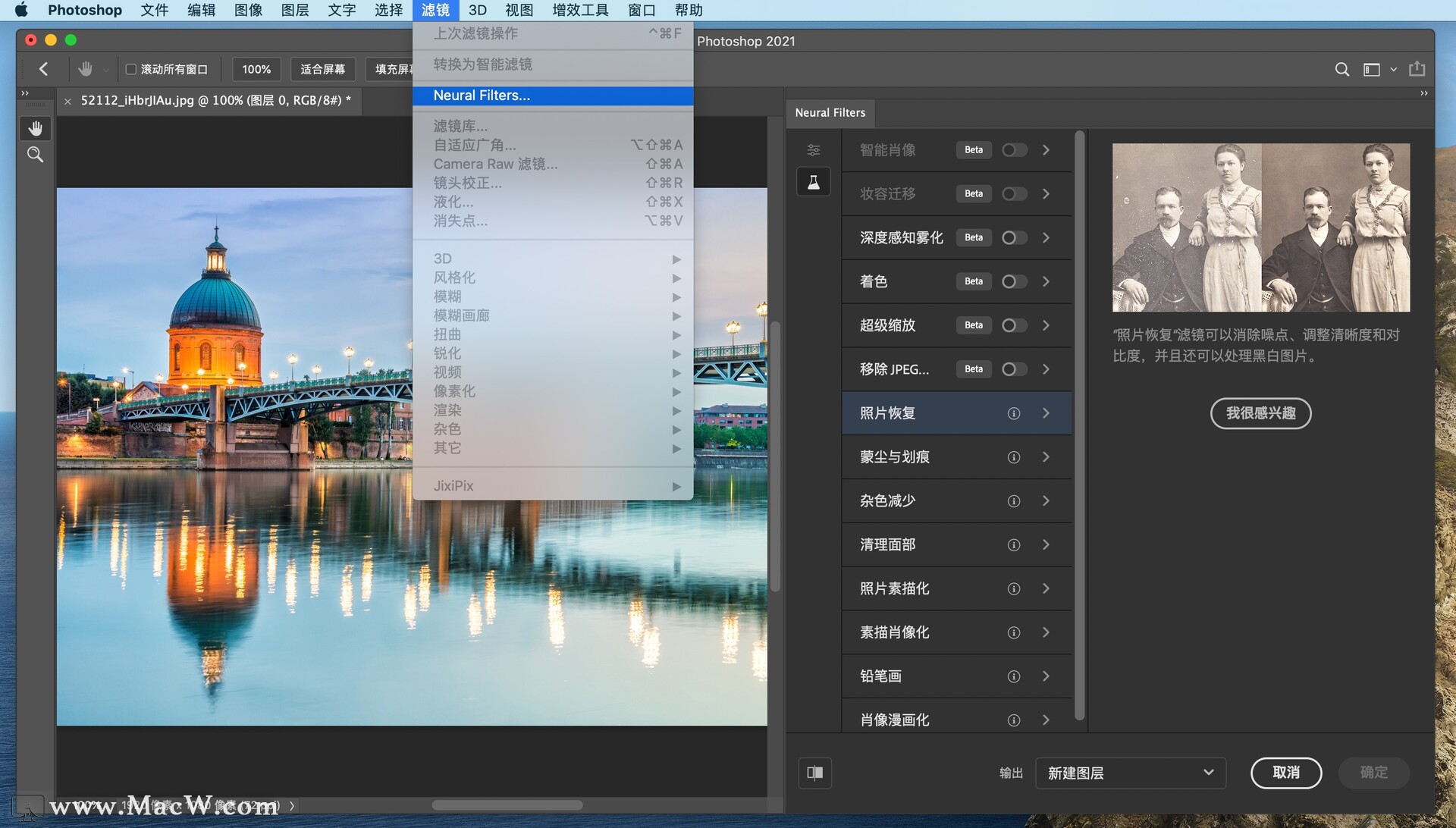Image resolution: width=1456 pixels, height=828 pixels.
Task: Open the 图层 menu
Action: (x=295, y=10)
